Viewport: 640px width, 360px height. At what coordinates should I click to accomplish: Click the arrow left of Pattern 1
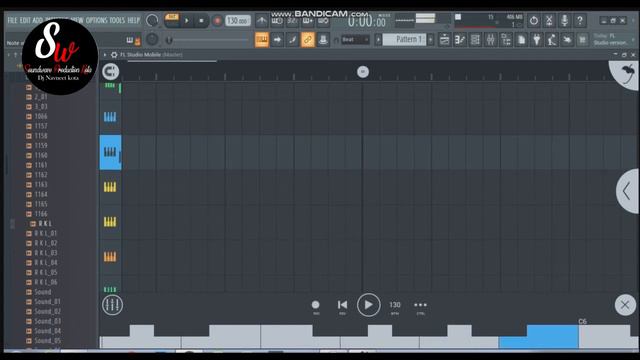tap(378, 40)
